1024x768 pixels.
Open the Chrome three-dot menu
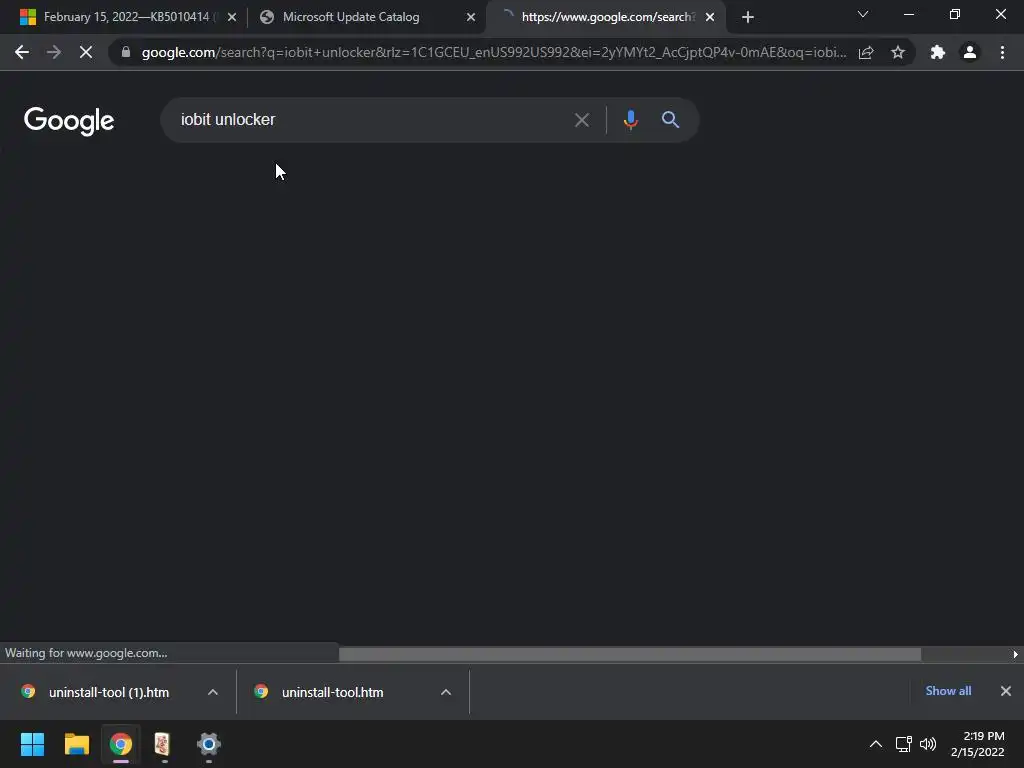click(1002, 52)
